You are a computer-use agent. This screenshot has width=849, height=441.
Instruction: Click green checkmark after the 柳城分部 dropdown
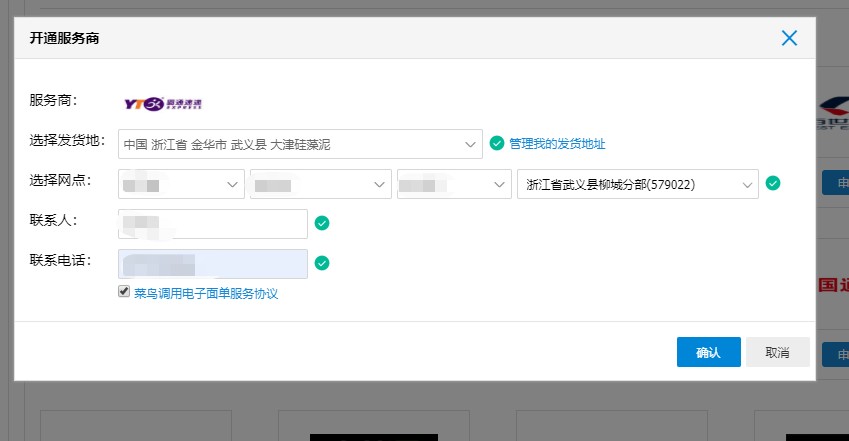tap(773, 183)
